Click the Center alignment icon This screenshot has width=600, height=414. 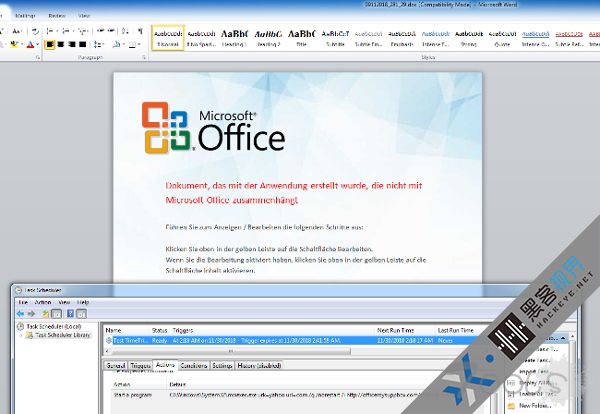(61, 45)
